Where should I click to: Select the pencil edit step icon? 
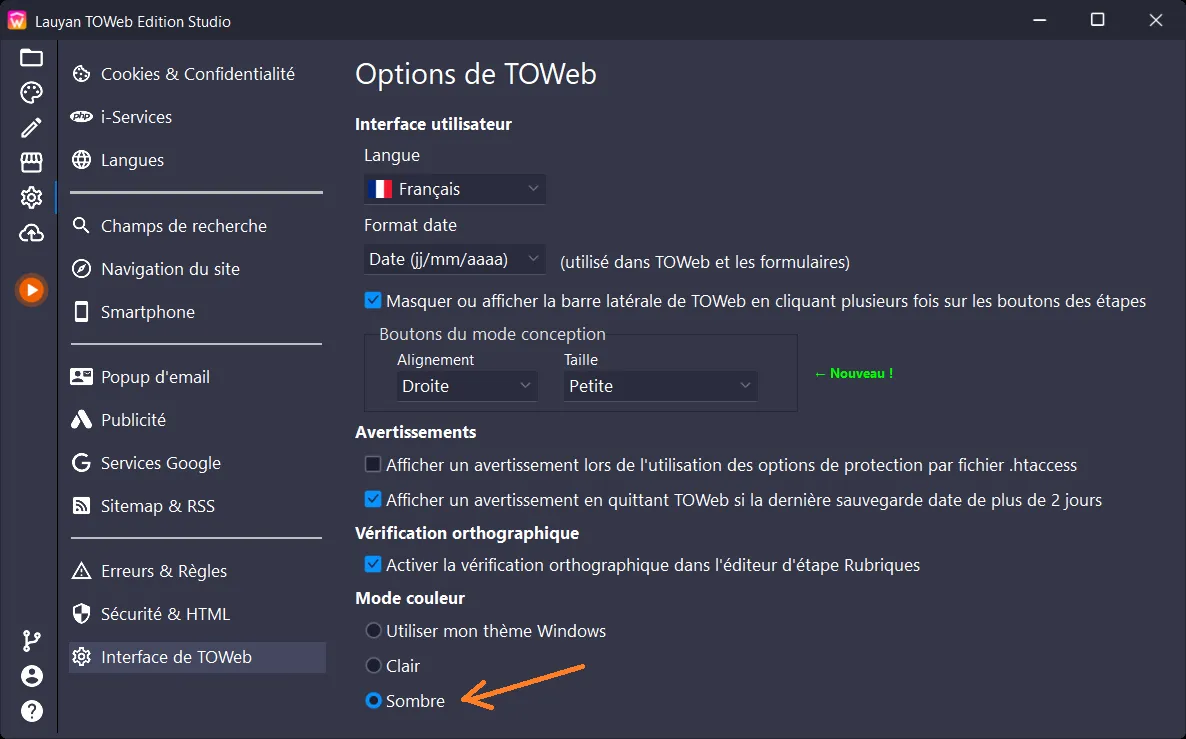[31, 127]
